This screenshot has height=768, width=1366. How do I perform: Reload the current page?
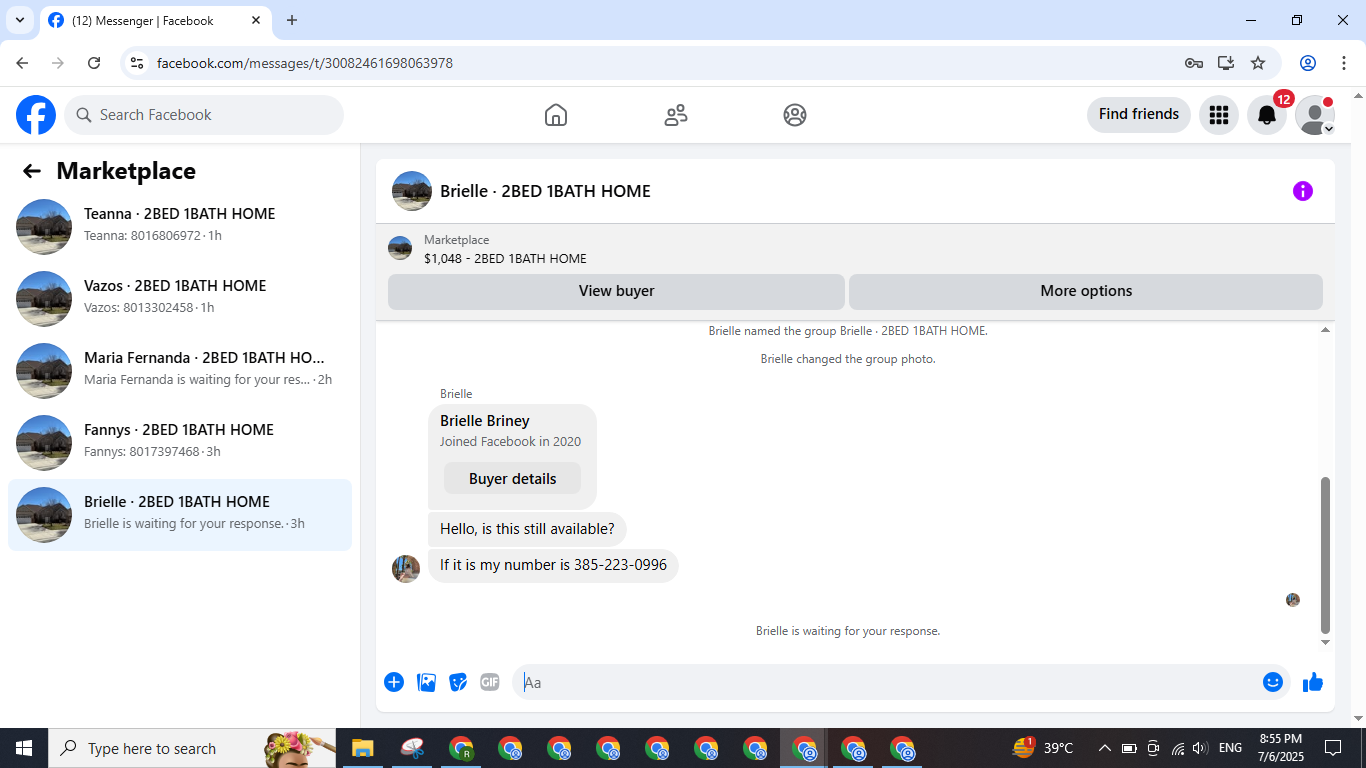pos(94,63)
